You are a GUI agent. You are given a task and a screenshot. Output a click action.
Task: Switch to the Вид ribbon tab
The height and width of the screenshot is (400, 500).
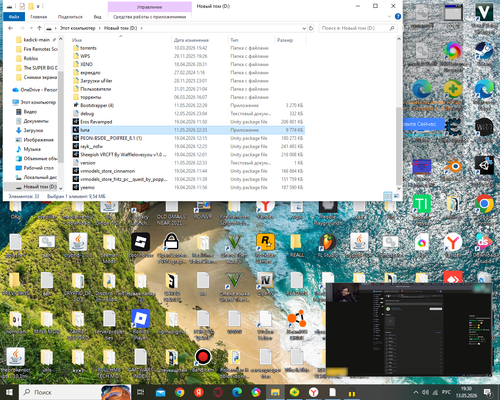pyautogui.click(x=97, y=17)
